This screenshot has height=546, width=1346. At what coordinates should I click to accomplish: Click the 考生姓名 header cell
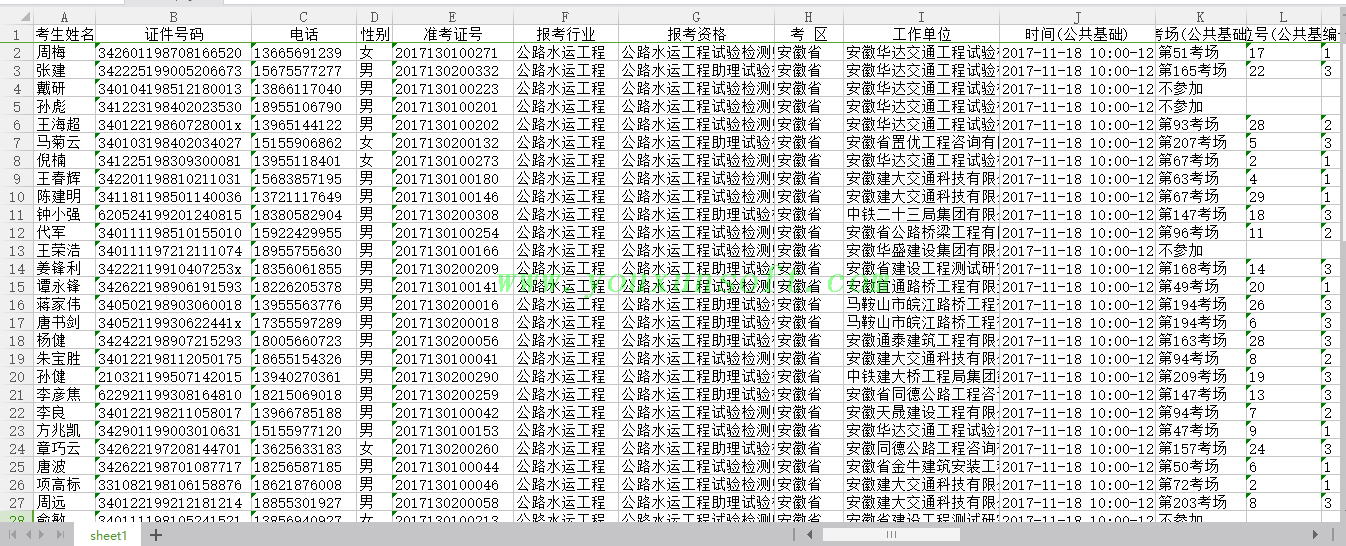click(65, 34)
